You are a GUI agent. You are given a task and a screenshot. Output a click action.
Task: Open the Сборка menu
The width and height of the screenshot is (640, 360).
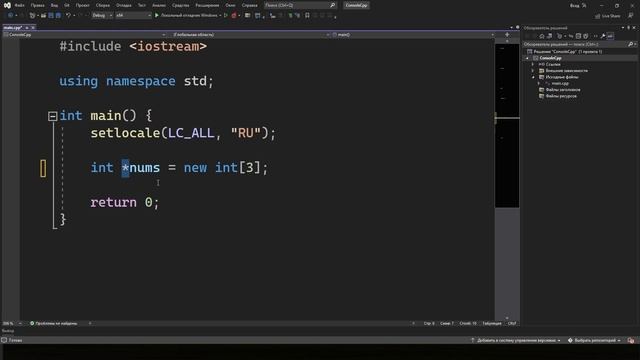[103, 5]
